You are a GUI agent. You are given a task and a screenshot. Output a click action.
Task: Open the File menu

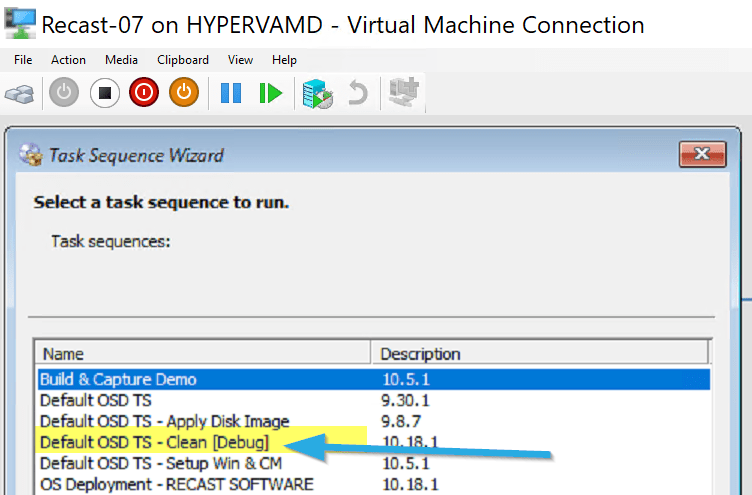[23, 60]
